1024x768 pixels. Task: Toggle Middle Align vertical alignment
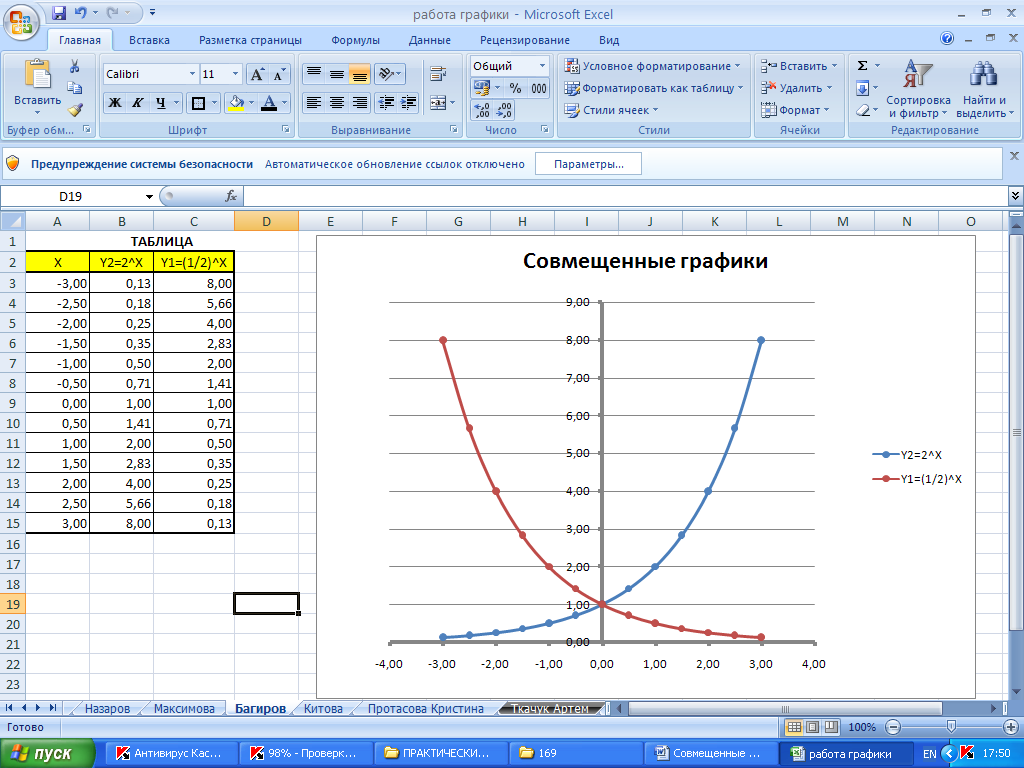pos(337,74)
